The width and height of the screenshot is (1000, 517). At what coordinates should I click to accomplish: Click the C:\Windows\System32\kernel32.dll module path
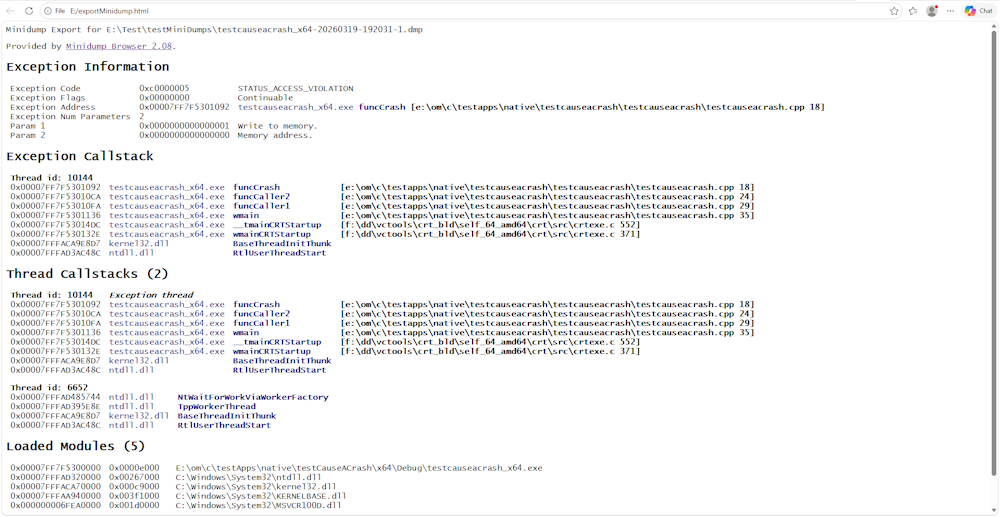click(256, 486)
